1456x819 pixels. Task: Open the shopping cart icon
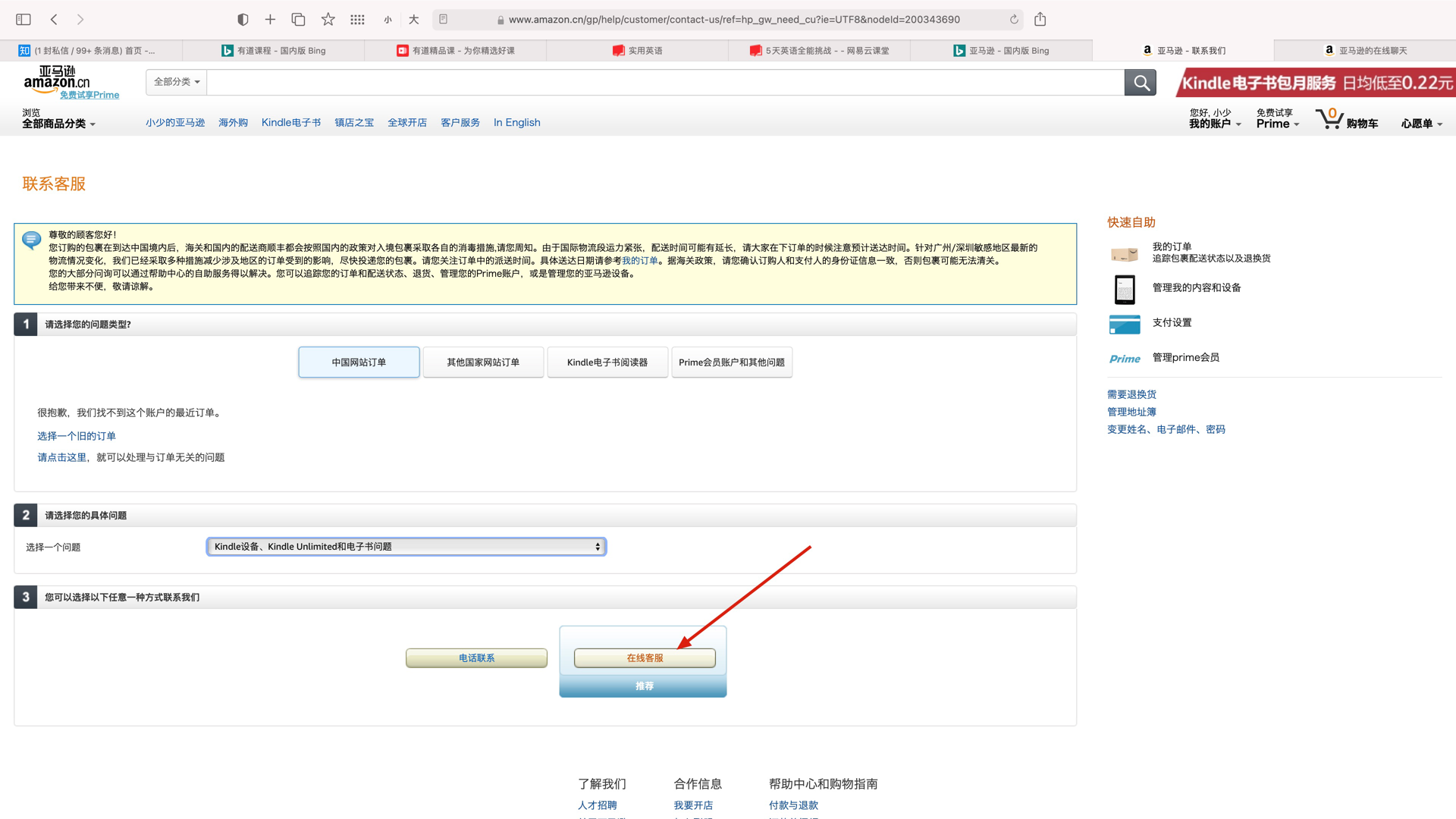point(1330,119)
